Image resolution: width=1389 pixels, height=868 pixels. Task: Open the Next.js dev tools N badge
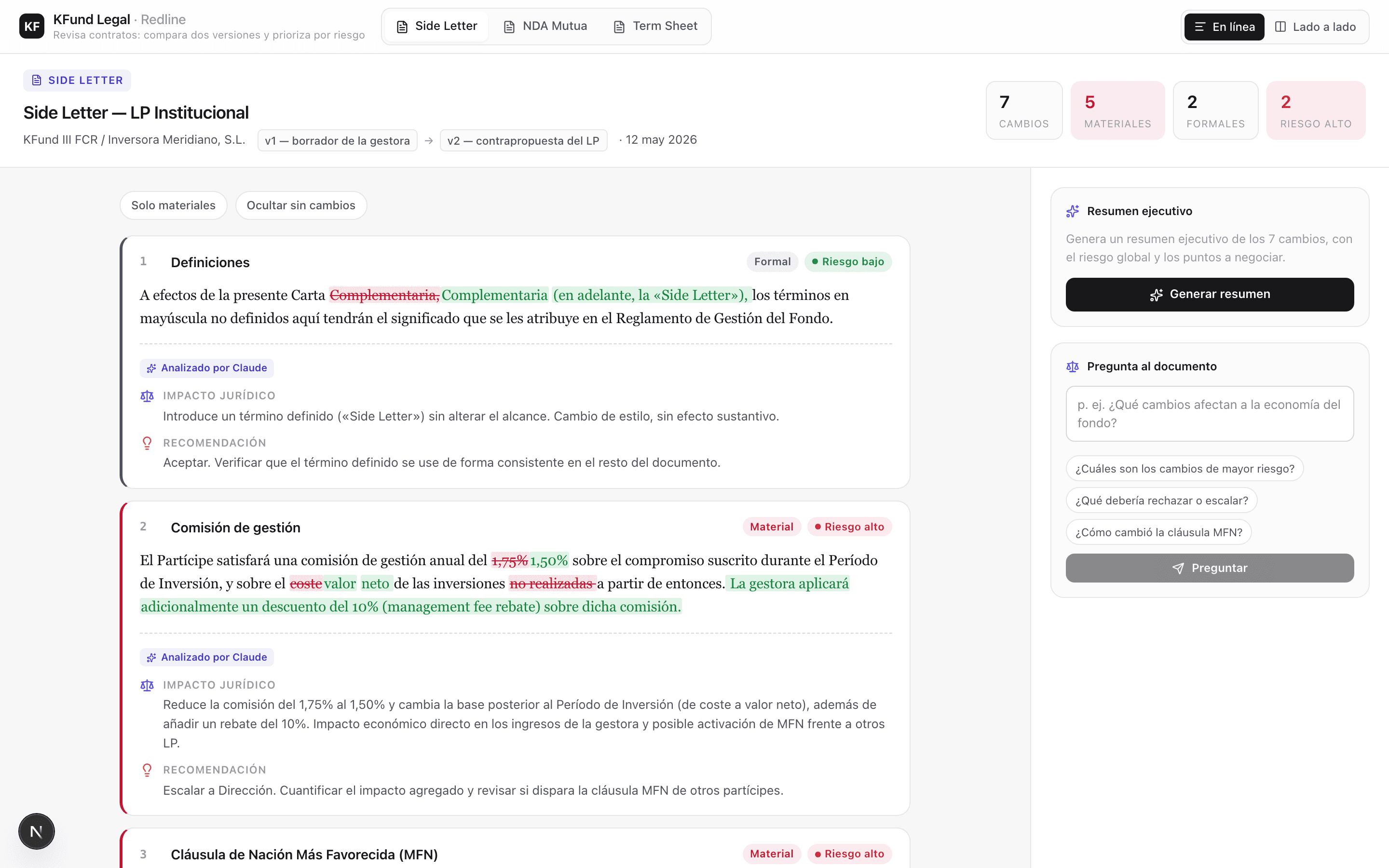[x=36, y=831]
